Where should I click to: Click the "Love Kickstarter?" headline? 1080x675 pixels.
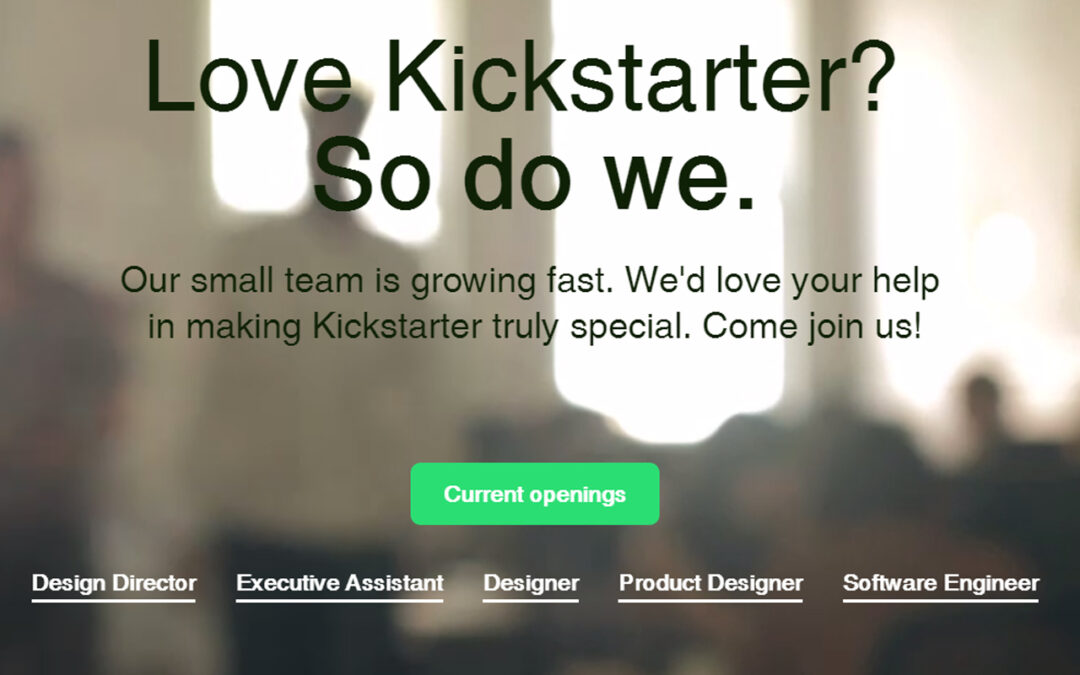[x=520, y=76]
